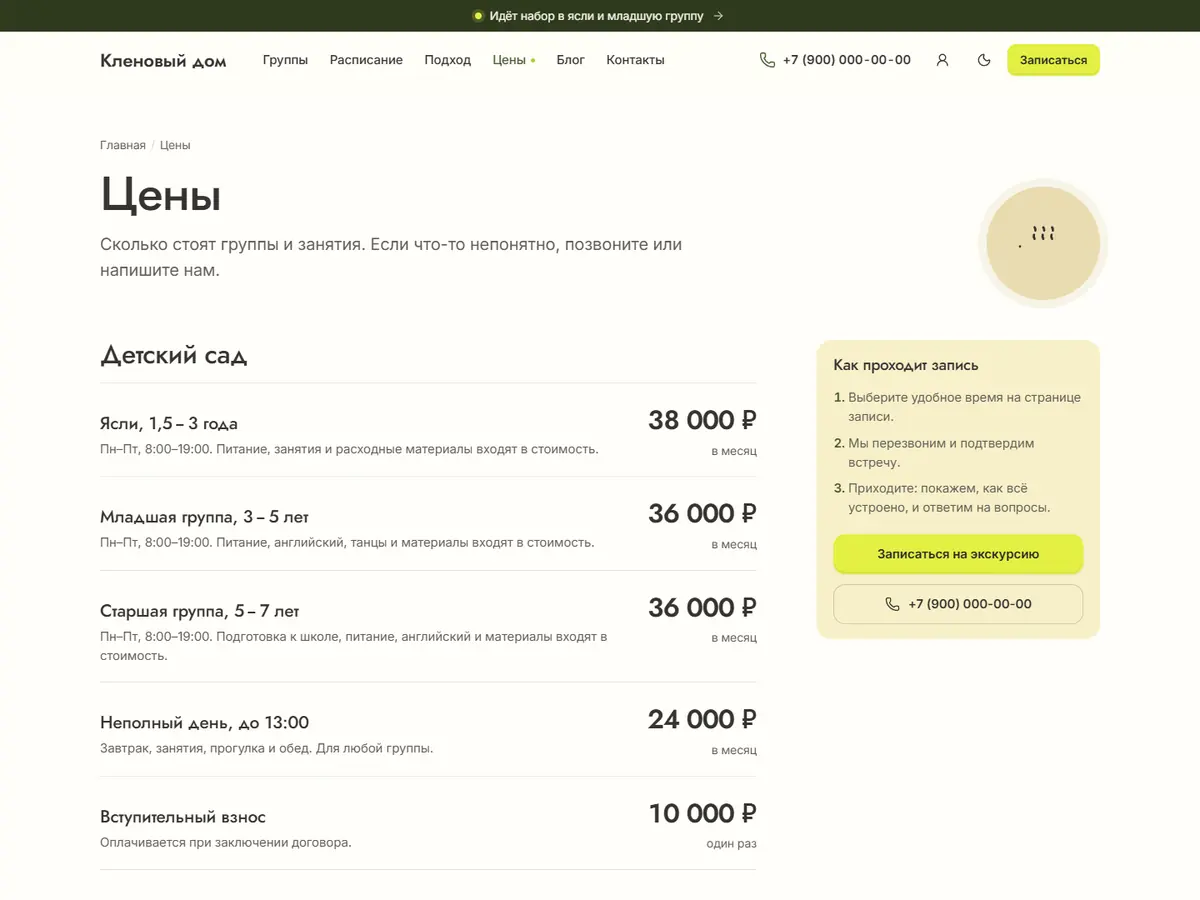Click the Старшая группа, 5 – 7 лет title
The width and height of the screenshot is (1200, 900).
coord(200,611)
